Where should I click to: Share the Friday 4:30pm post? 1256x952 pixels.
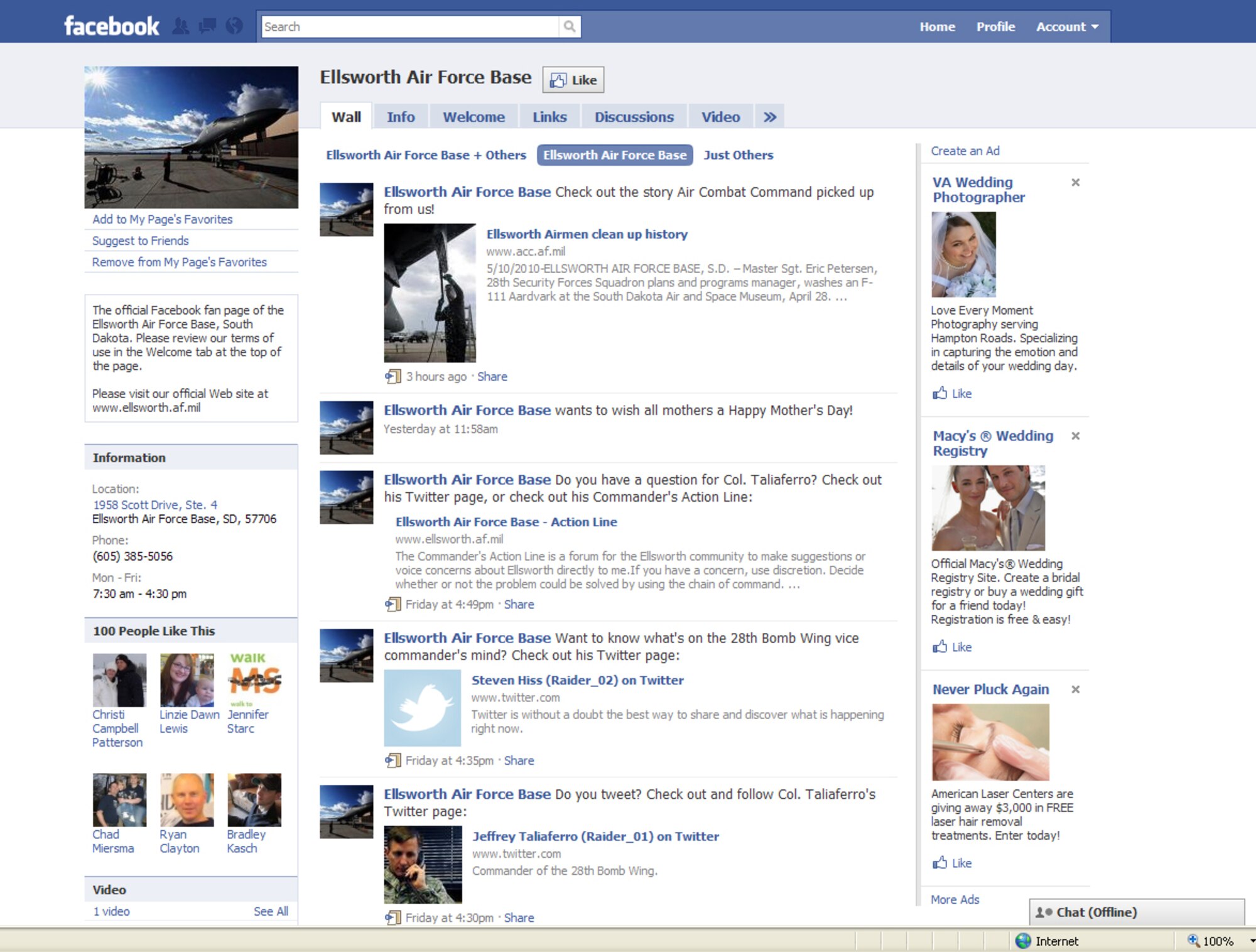519,917
